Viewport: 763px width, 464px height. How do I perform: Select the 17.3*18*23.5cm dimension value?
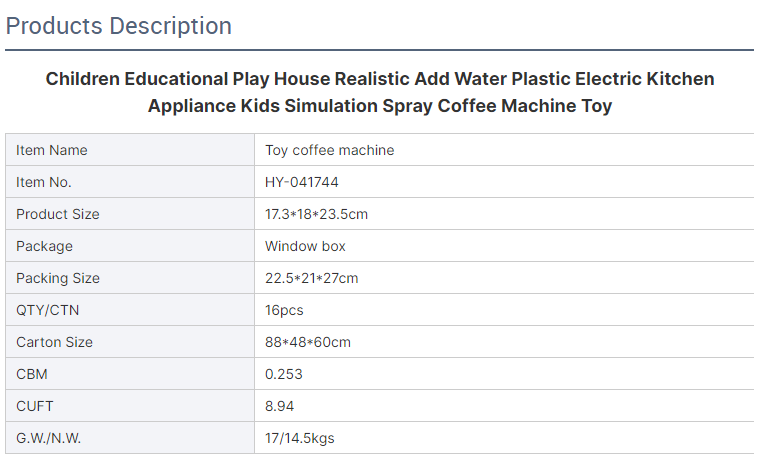tap(316, 214)
